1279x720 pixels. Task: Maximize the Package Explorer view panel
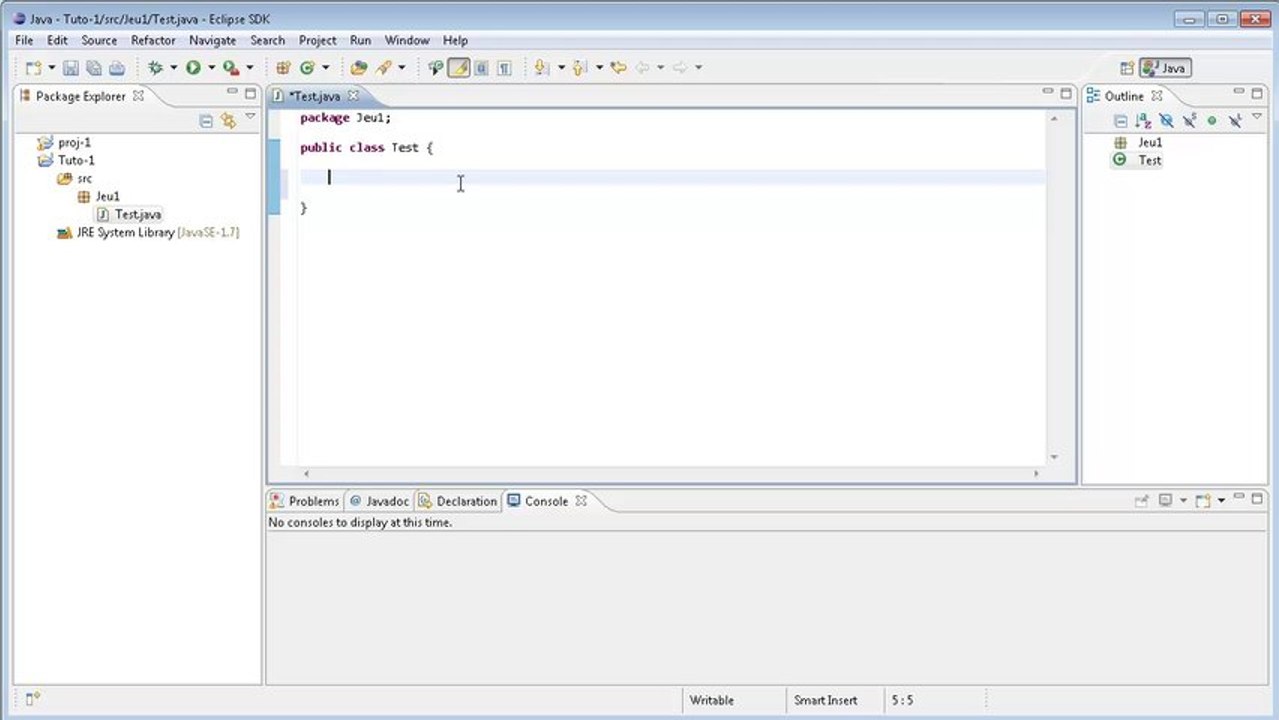(x=250, y=92)
